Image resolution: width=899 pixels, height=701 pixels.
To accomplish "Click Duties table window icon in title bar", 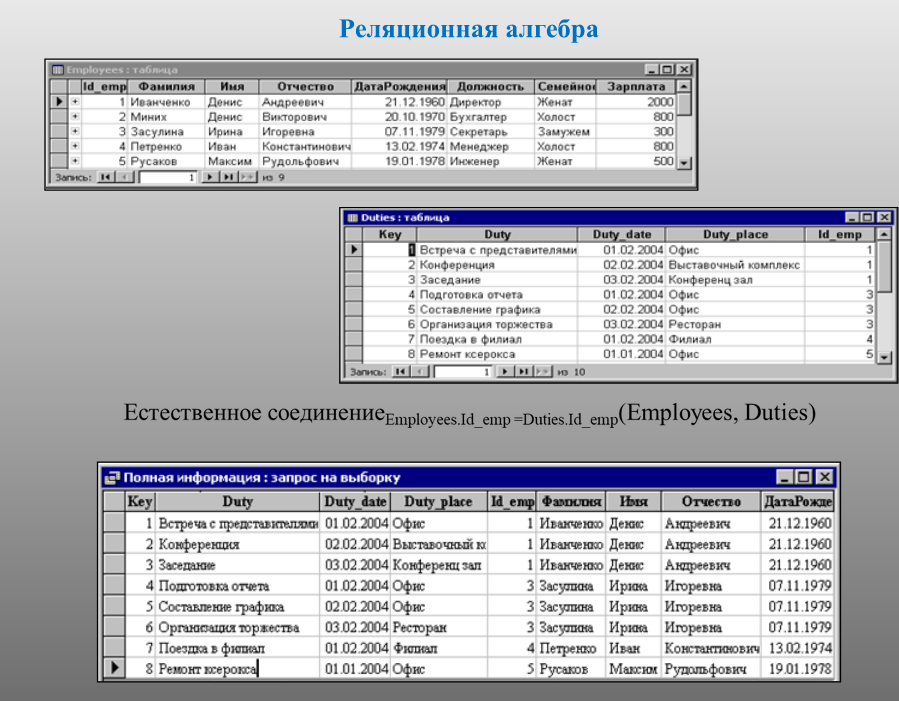I will [353, 218].
